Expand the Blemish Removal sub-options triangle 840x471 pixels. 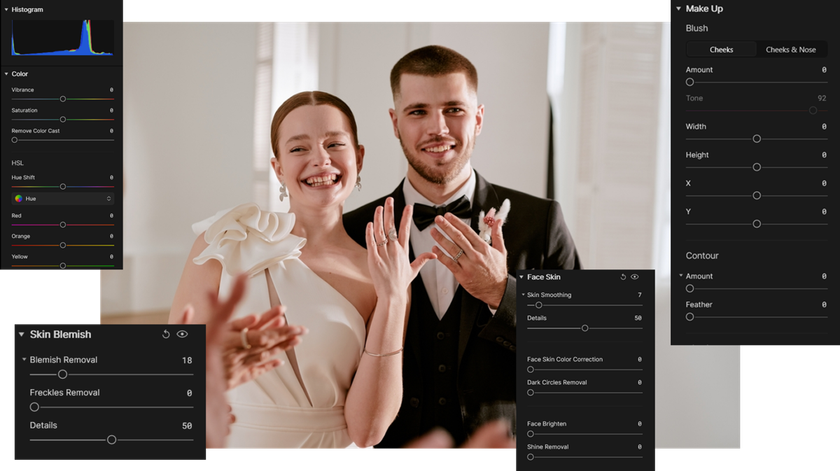point(24,360)
